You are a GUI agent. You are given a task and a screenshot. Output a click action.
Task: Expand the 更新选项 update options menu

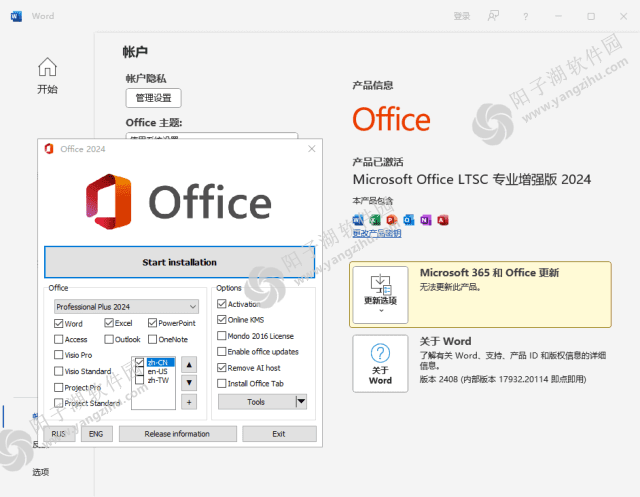tap(380, 295)
